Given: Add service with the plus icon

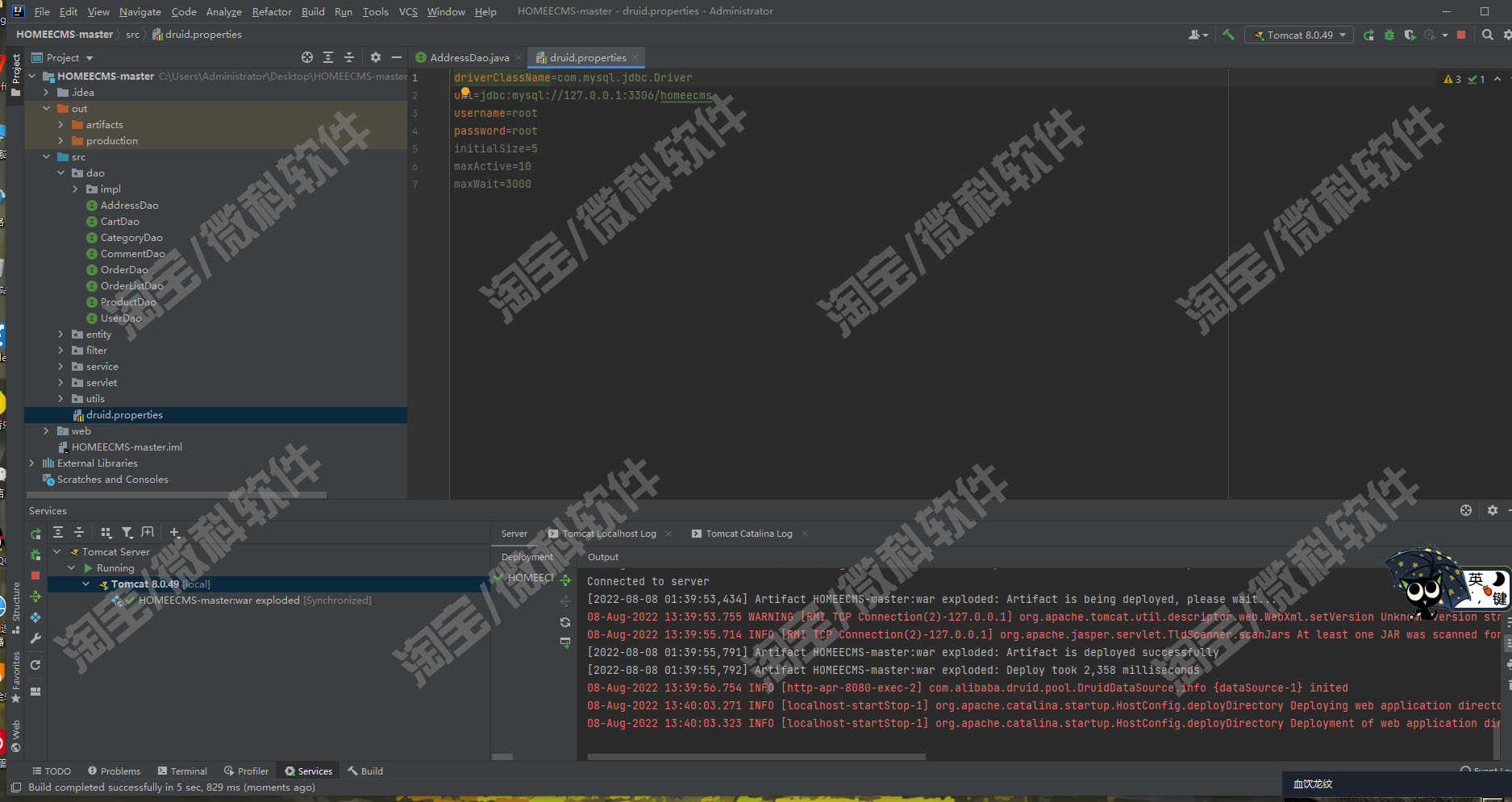Looking at the screenshot, I should (174, 532).
